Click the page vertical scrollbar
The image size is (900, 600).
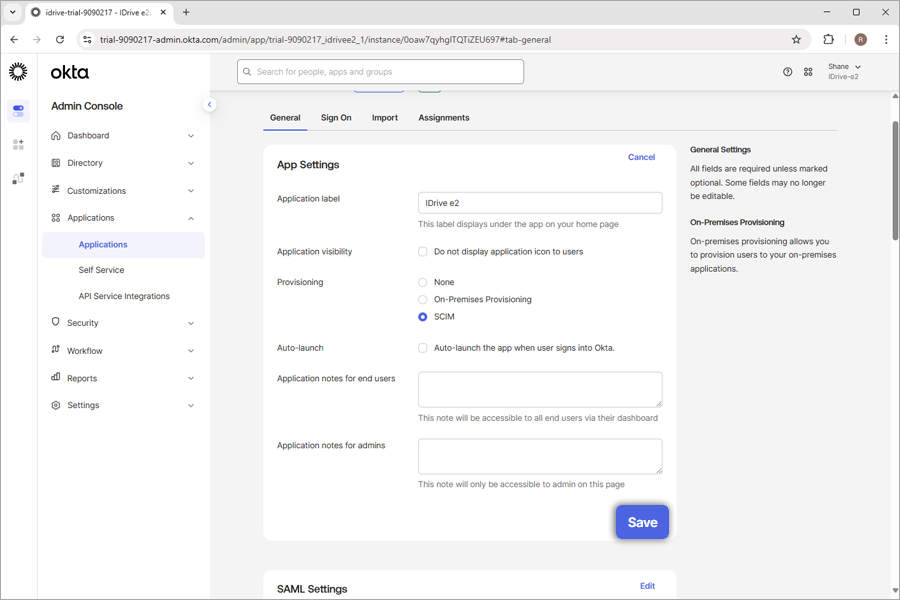click(895, 180)
